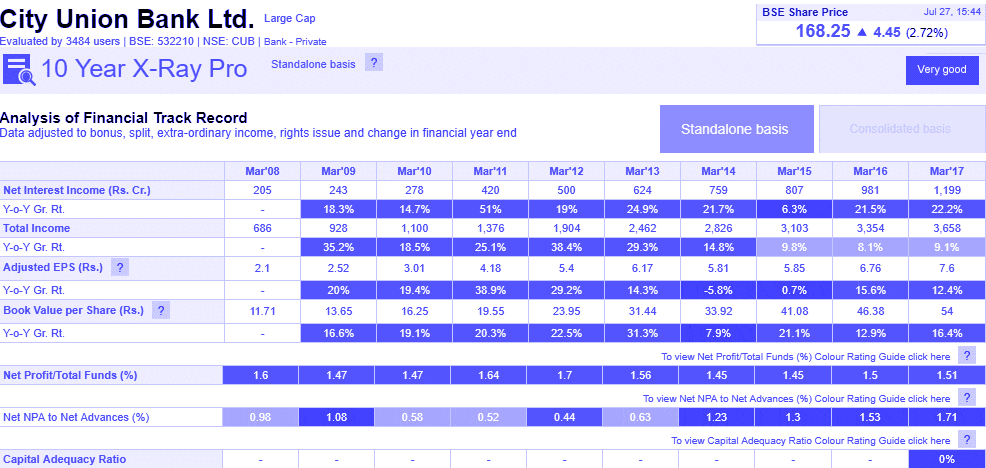Open Net Profit/Total Funds Colour Rating Guide link
The image size is (986, 468).
coord(806,357)
